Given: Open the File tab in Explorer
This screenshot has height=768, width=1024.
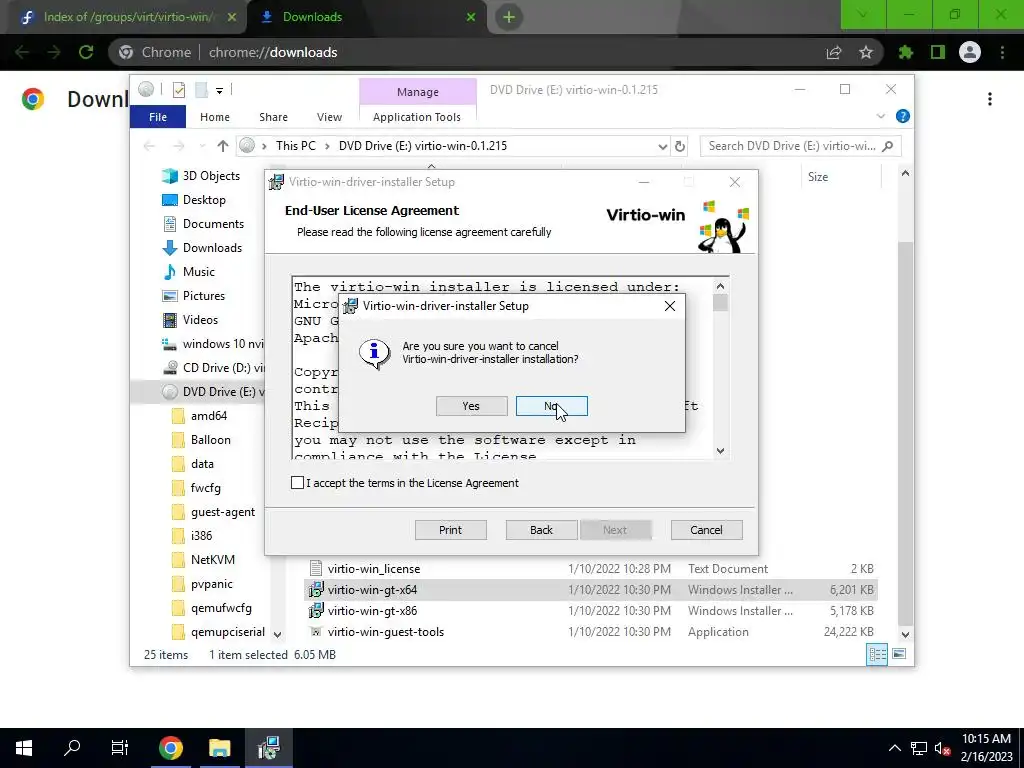Looking at the screenshot, I should click(x=158, y=117).
